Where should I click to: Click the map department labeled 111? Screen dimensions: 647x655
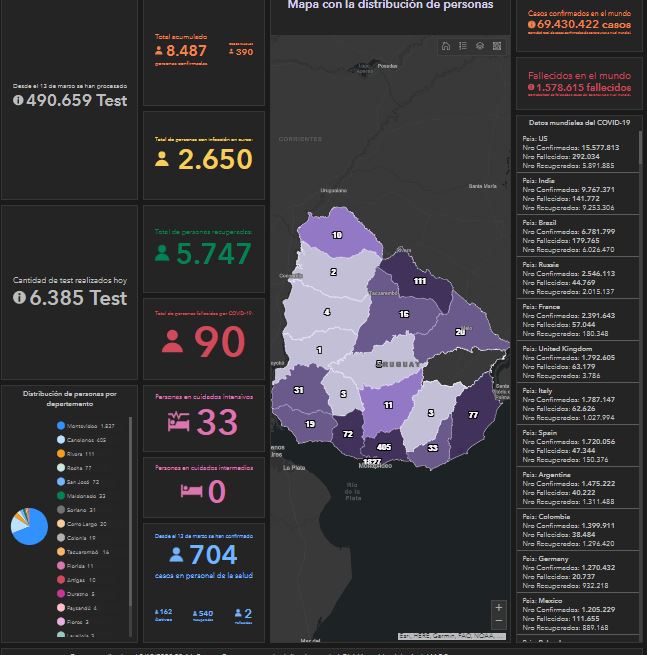click(419, 281)
